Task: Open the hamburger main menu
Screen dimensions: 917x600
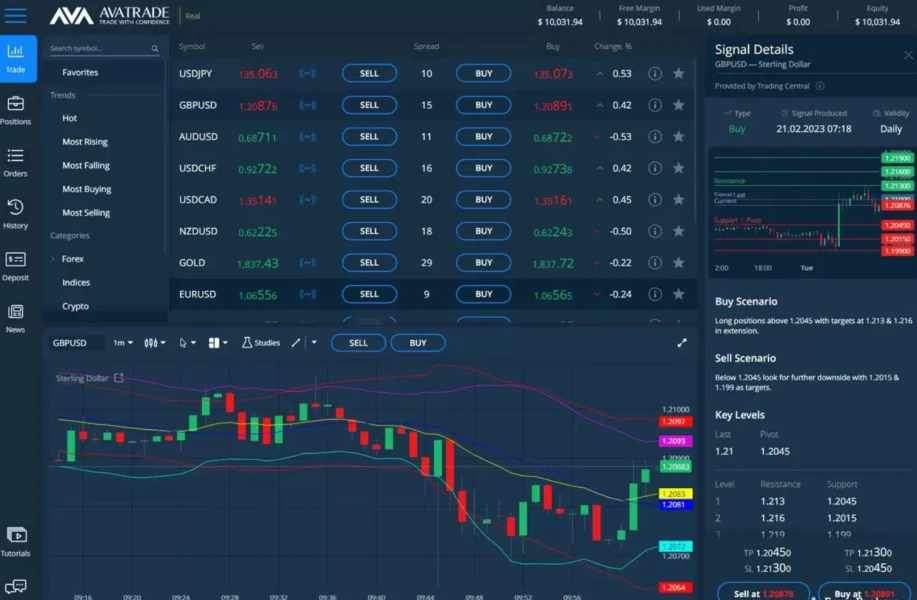Action: click(15, 16)
